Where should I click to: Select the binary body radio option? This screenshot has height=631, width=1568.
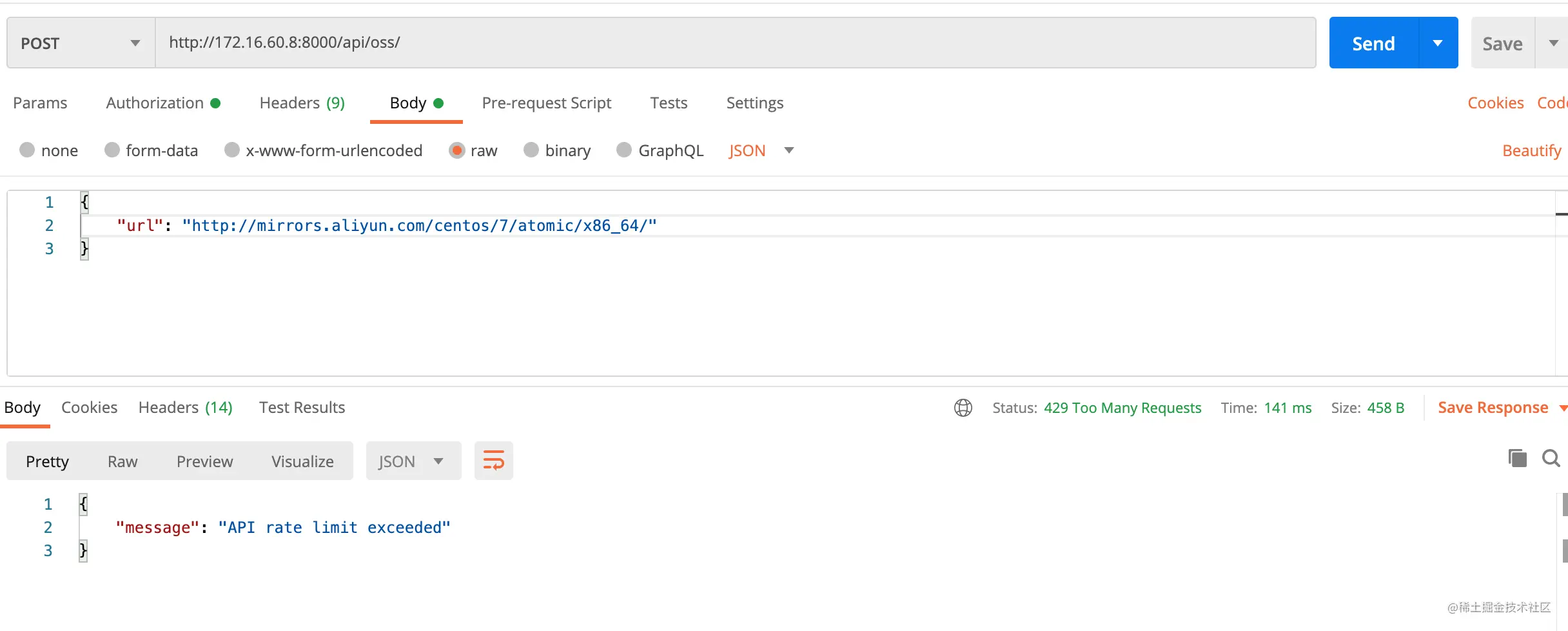click(x=531, y=150)
